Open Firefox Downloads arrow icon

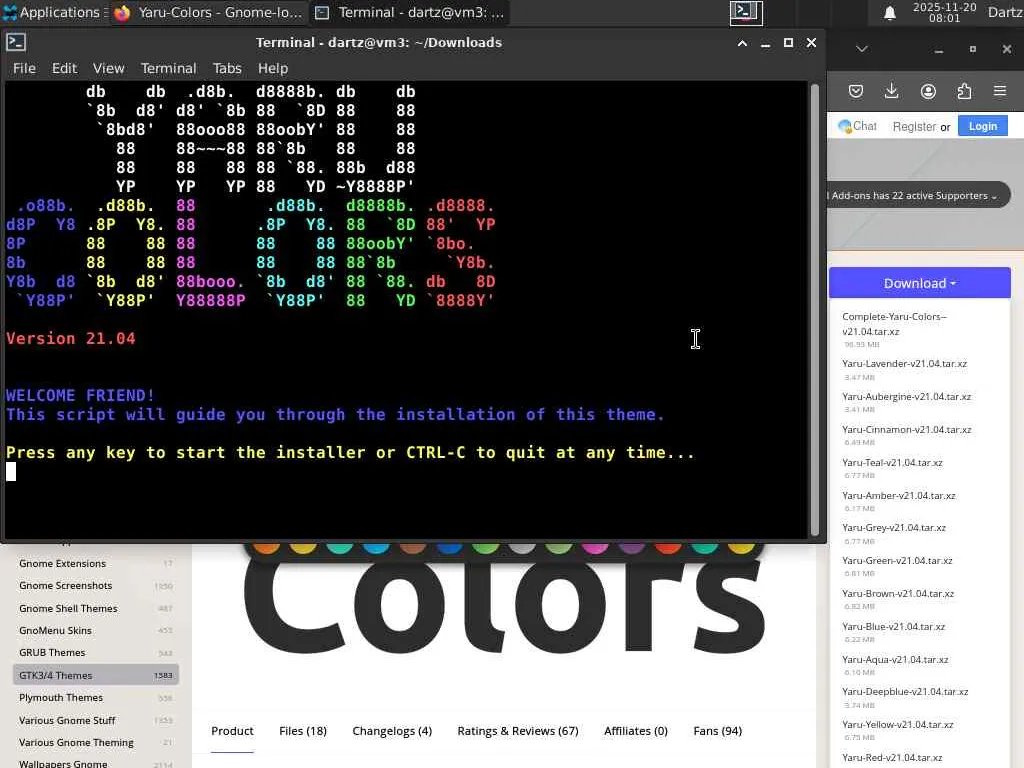pos(891,91)
